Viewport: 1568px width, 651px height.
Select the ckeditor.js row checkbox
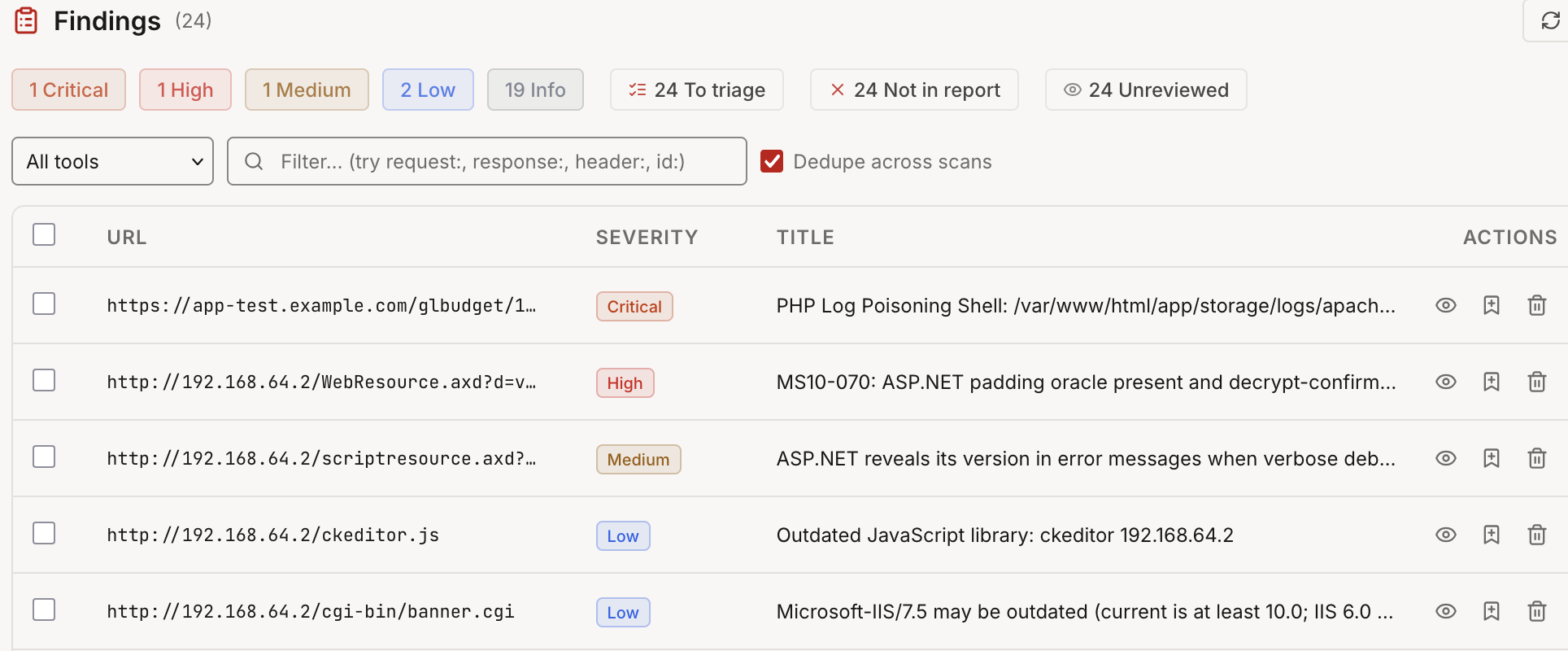pyautogui.click(x=44, y=533)
